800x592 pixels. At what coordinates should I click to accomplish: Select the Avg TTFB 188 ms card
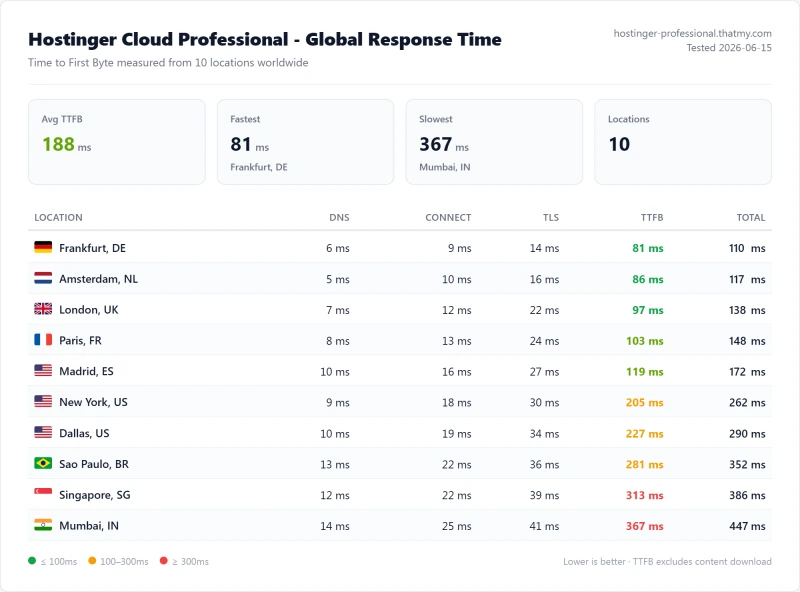(117, 142)
